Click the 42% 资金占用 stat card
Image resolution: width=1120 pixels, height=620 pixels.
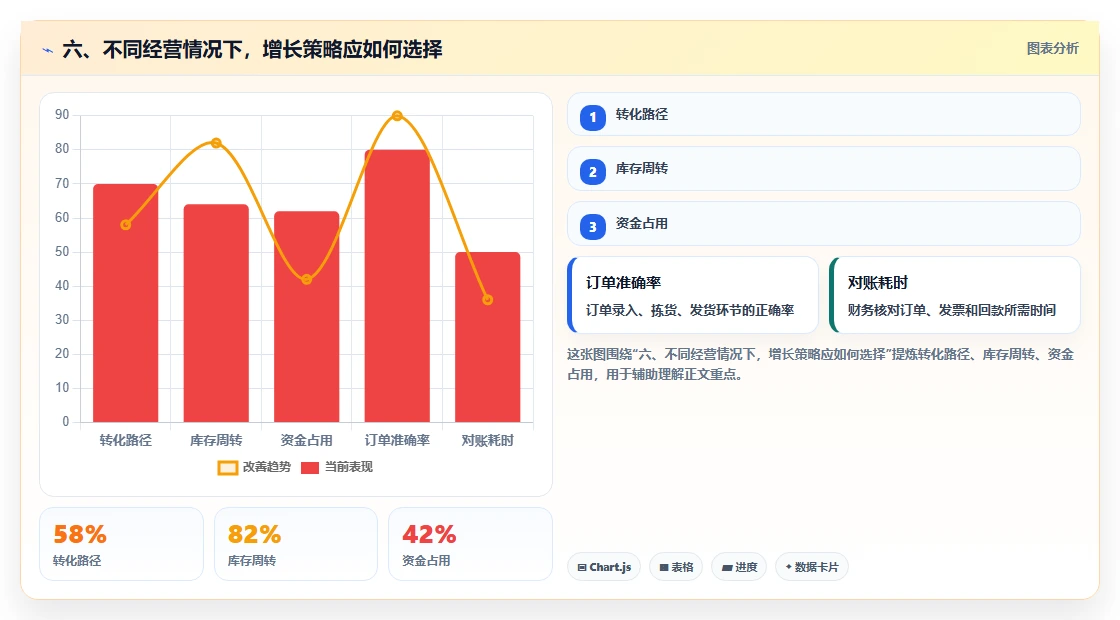coord(470,544)
